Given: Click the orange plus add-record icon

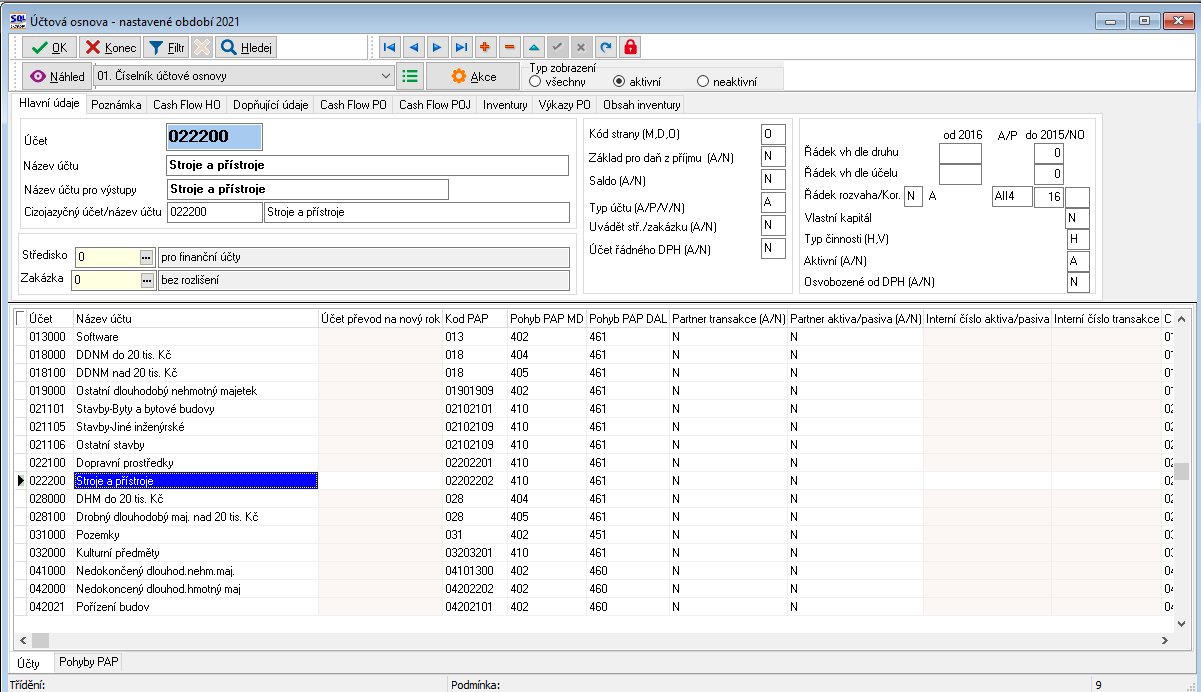Looking at the screenshot, I should pyautogui.click(x=485, y=47).
